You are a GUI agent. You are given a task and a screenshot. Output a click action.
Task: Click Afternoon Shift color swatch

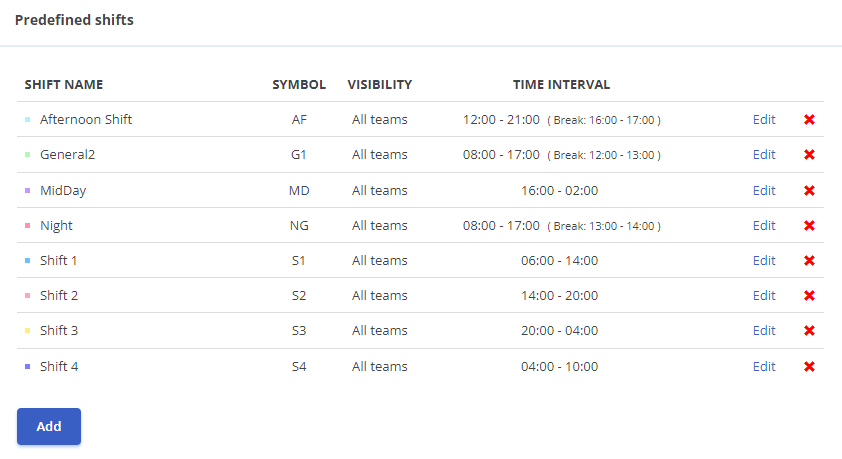[x=27, y=120]
